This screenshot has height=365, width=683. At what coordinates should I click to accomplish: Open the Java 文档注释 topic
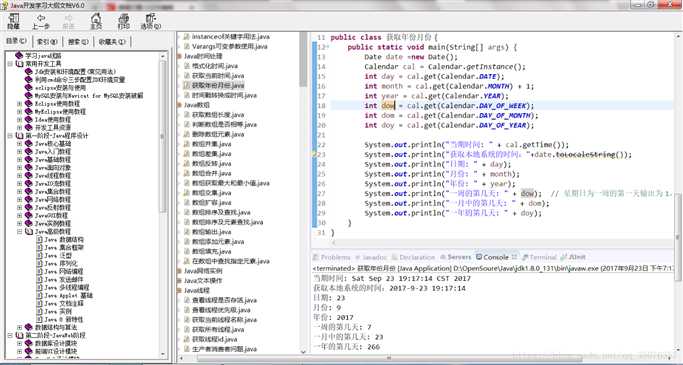coord(64,303)
